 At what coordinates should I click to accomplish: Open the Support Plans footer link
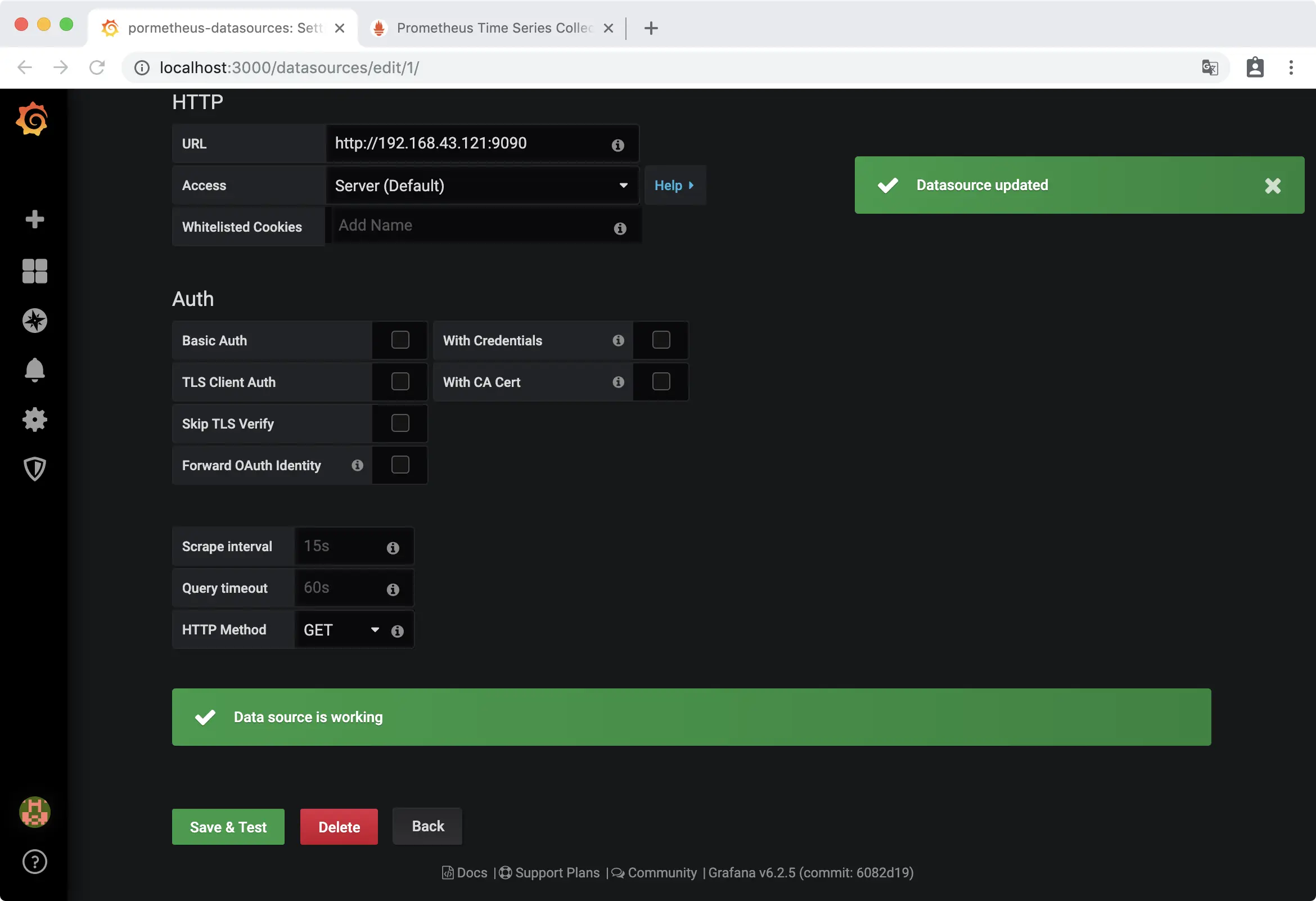[x=549, y=873]
